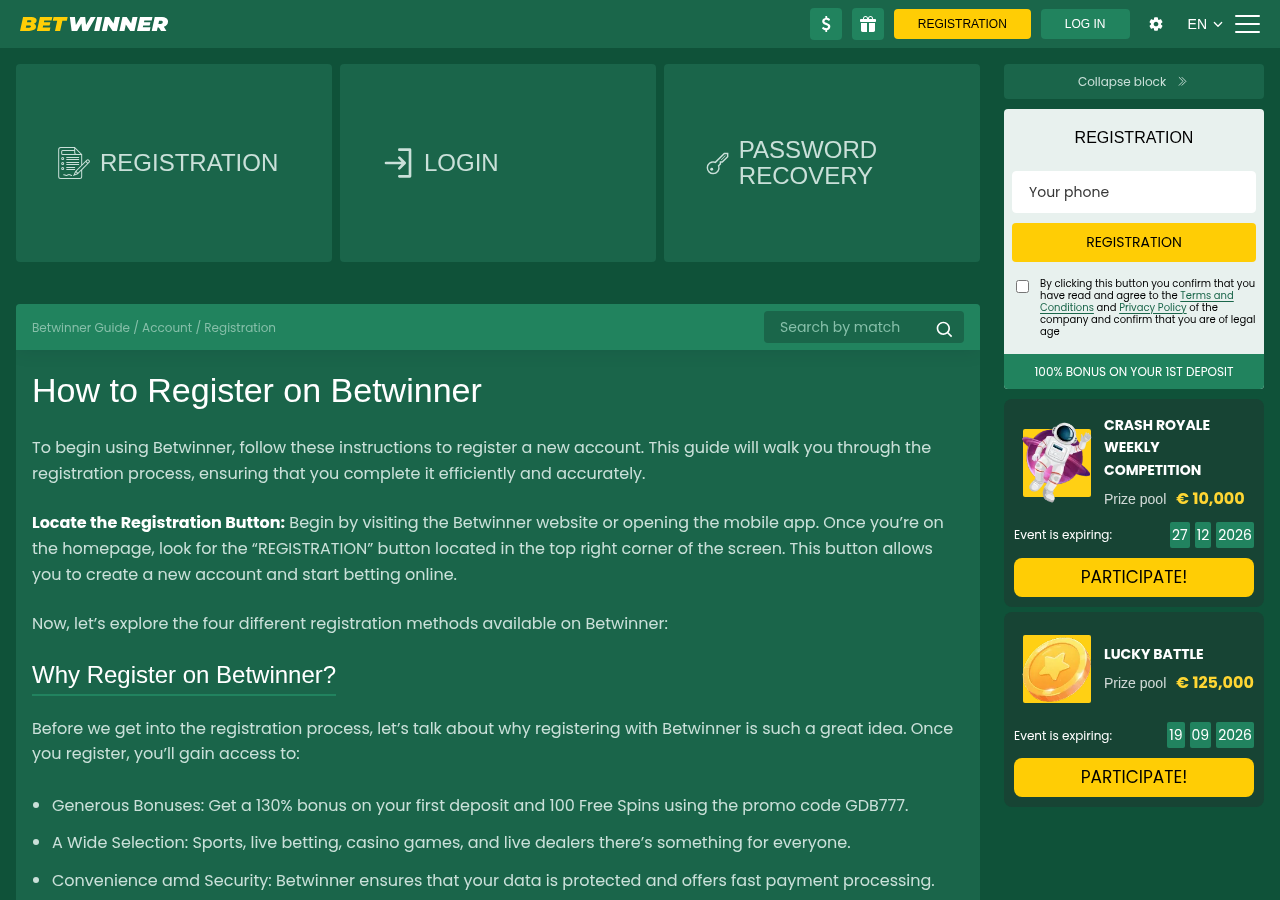Click the How to Register on Betwinner heading
The width and height of the screenshot is (1280, 900).
pos(257,390)
